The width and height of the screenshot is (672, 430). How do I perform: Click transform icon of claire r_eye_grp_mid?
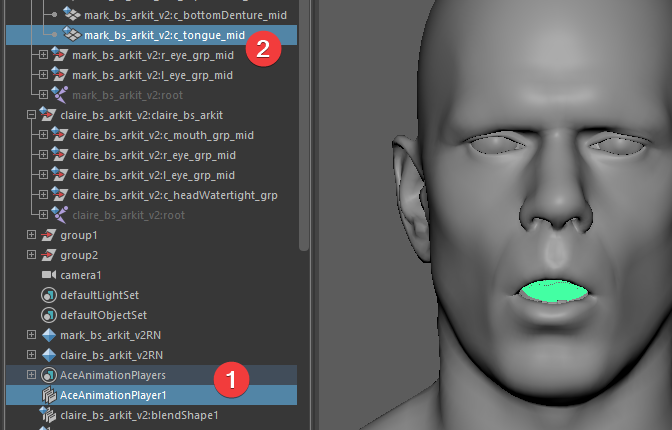coord(60,155)
